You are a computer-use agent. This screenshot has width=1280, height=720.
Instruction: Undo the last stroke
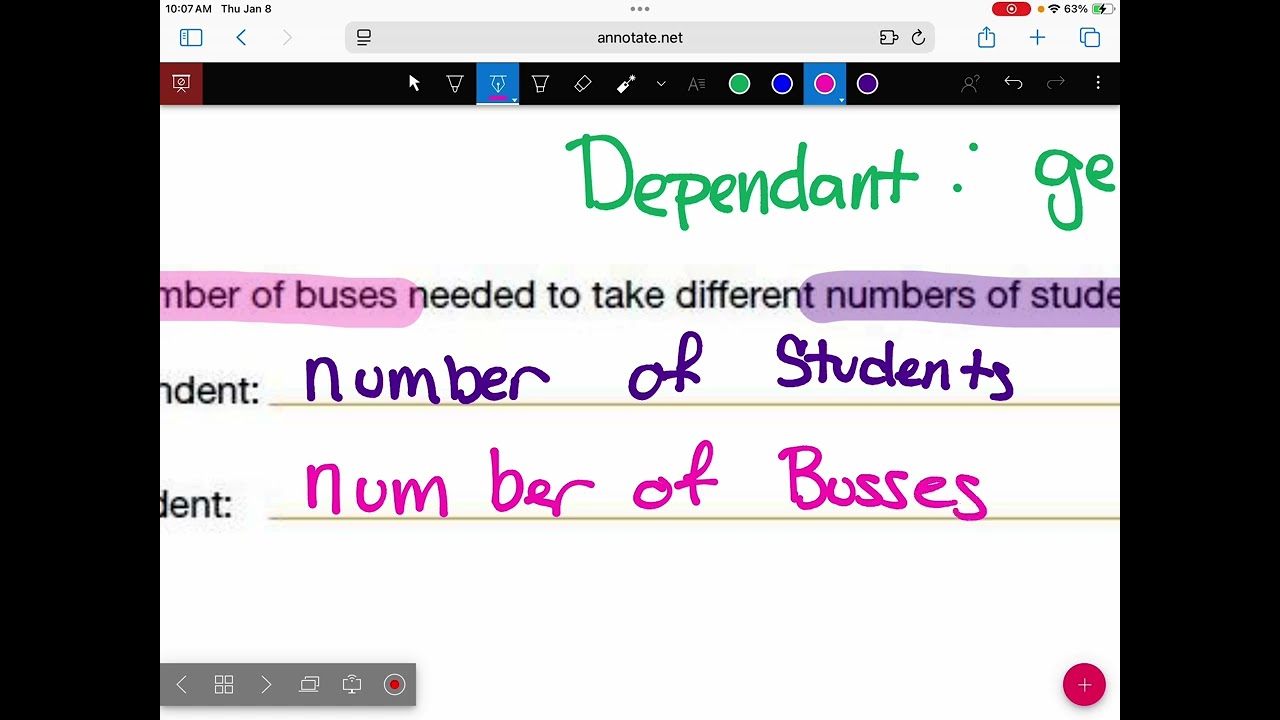pos(1013,84)
